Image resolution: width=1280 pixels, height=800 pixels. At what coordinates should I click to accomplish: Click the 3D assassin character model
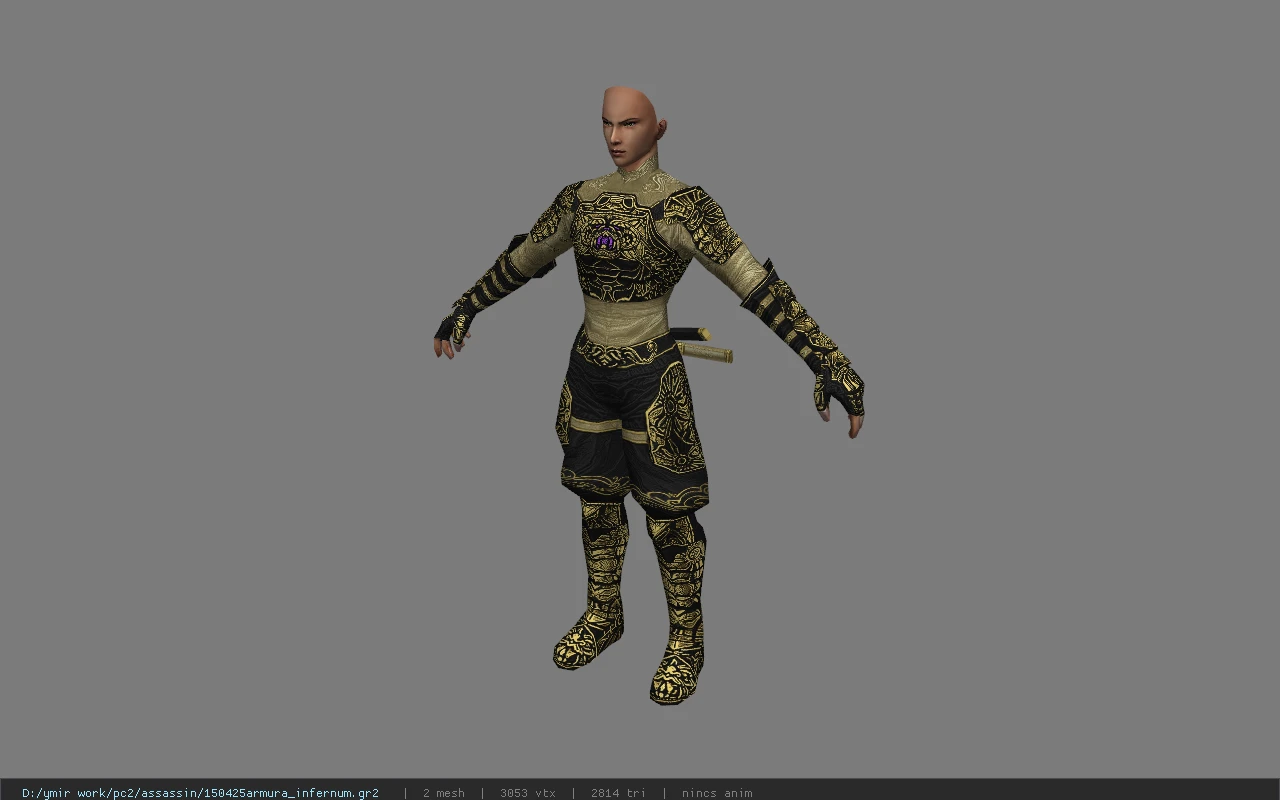click(648, 395)
